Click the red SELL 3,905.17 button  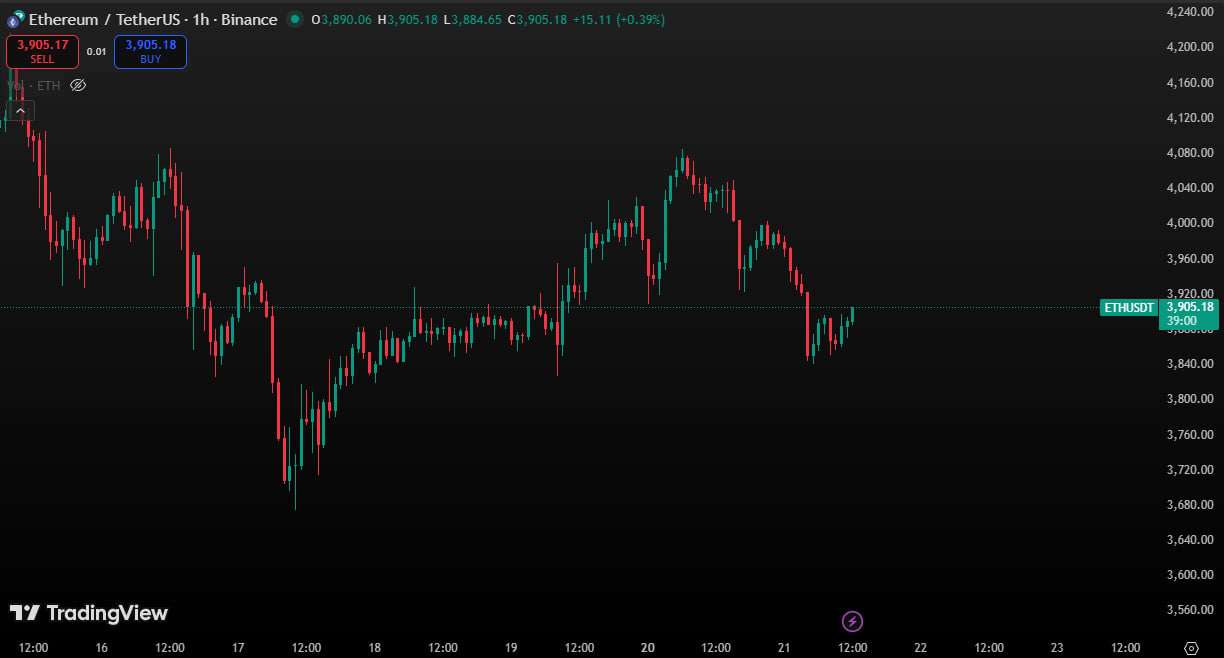tap(42, 52)
